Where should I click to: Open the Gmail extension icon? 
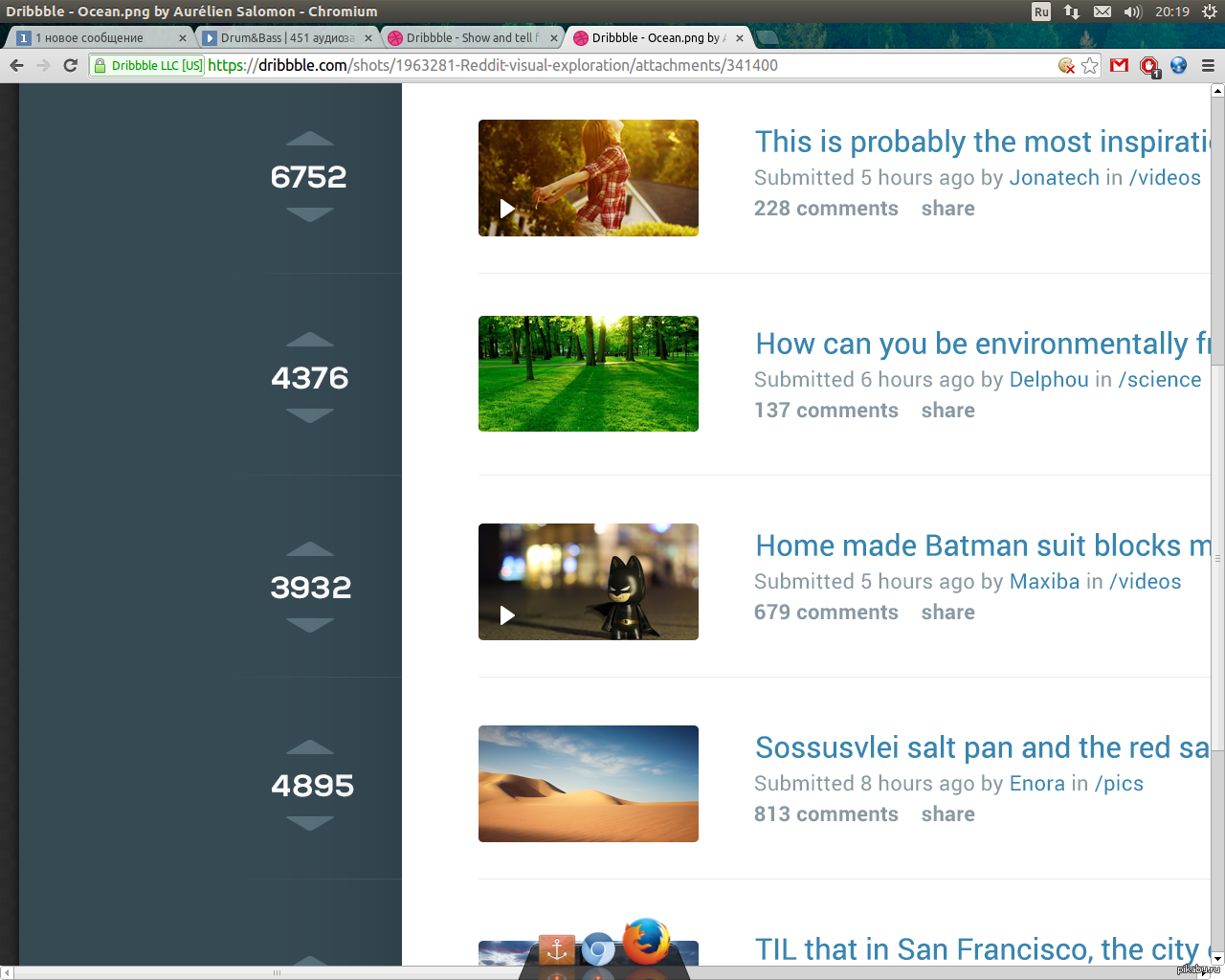pos(1119,65)
